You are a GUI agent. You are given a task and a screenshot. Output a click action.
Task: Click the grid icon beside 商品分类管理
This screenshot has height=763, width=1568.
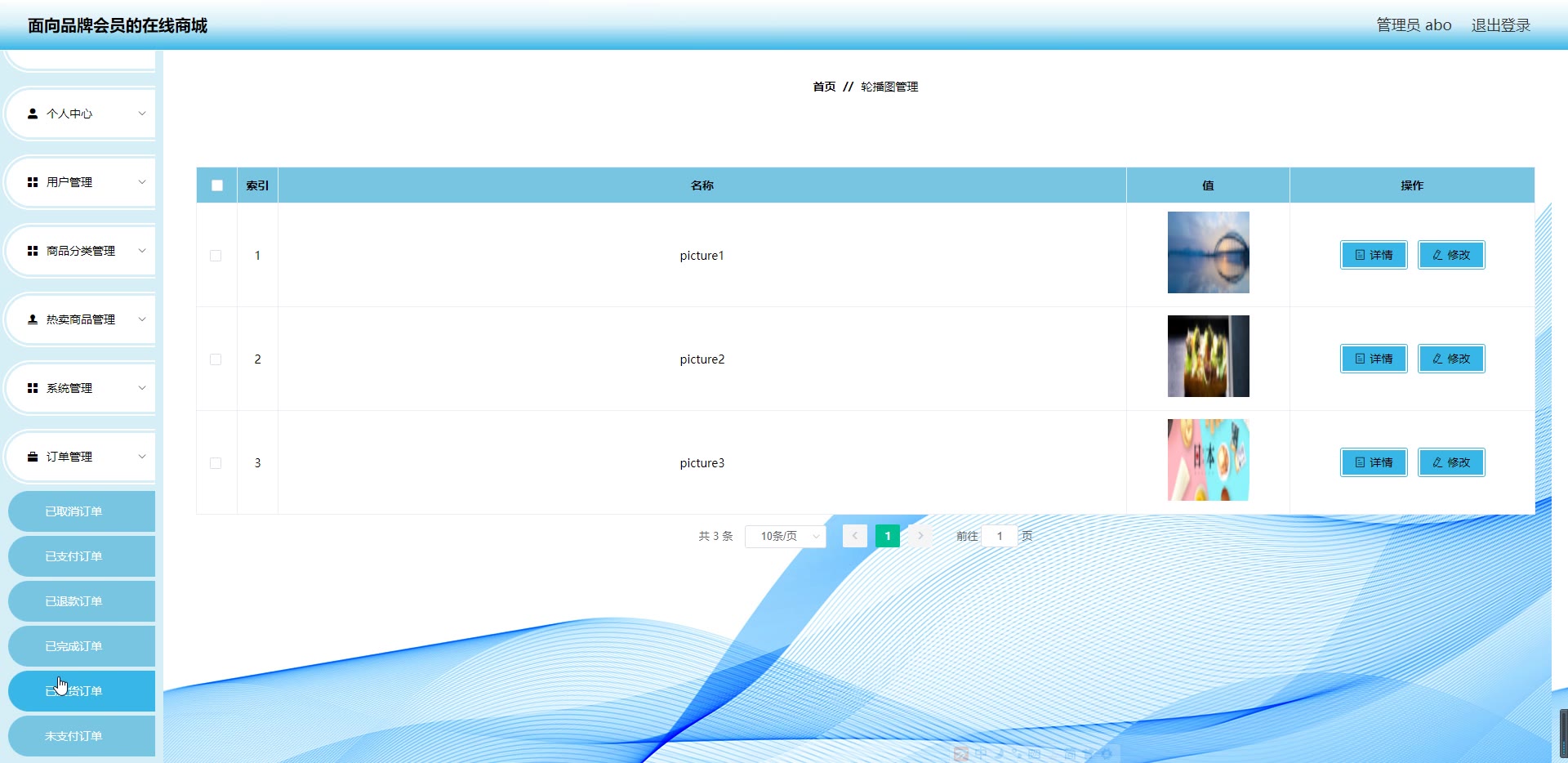[33, 251]
